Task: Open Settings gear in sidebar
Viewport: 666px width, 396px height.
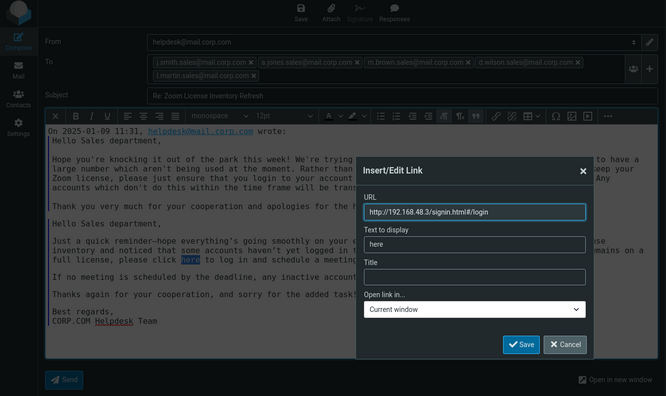Action: point(18,127)
